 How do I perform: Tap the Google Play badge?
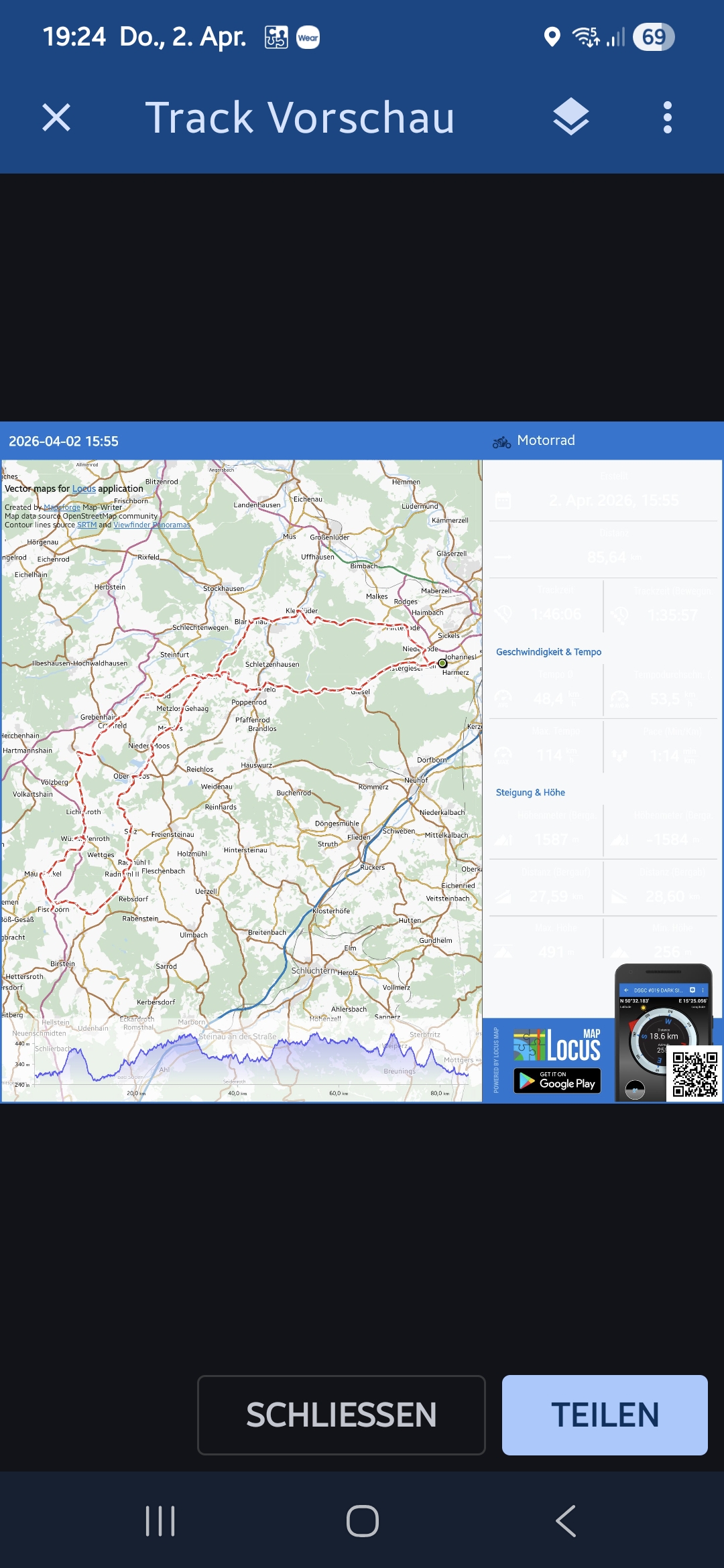coord(557,1081)
